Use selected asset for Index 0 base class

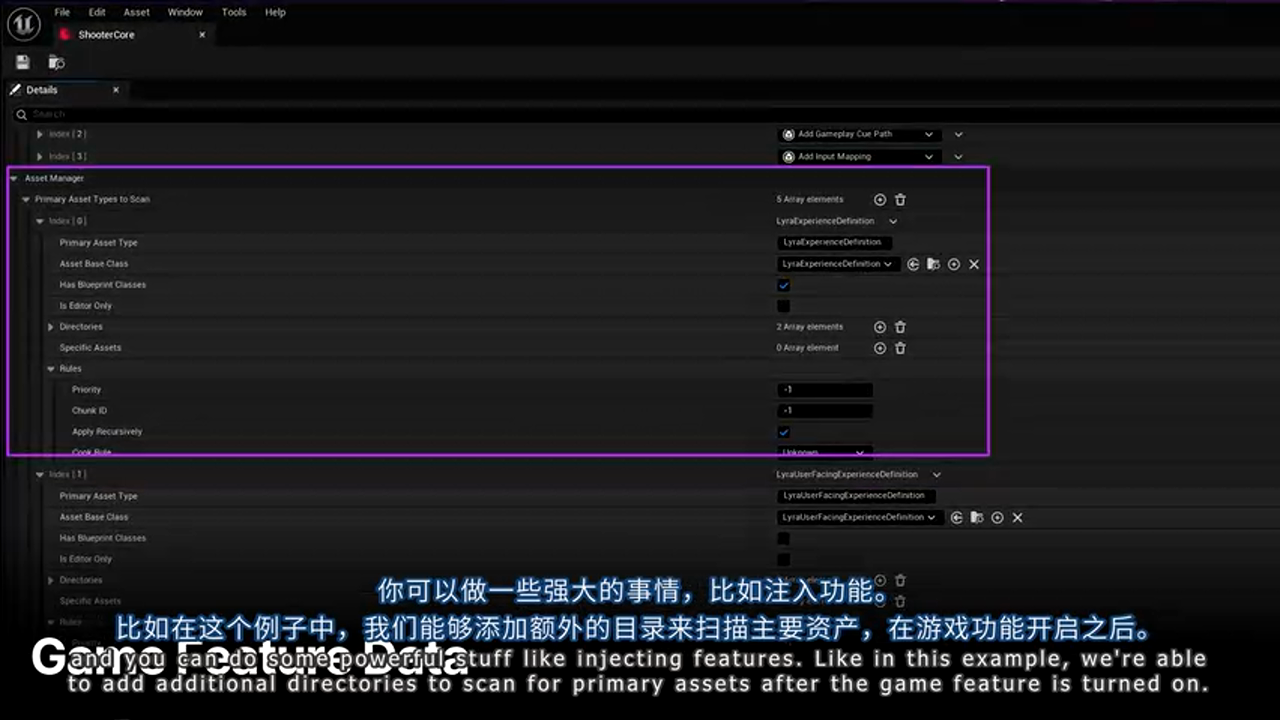(913, 264)
